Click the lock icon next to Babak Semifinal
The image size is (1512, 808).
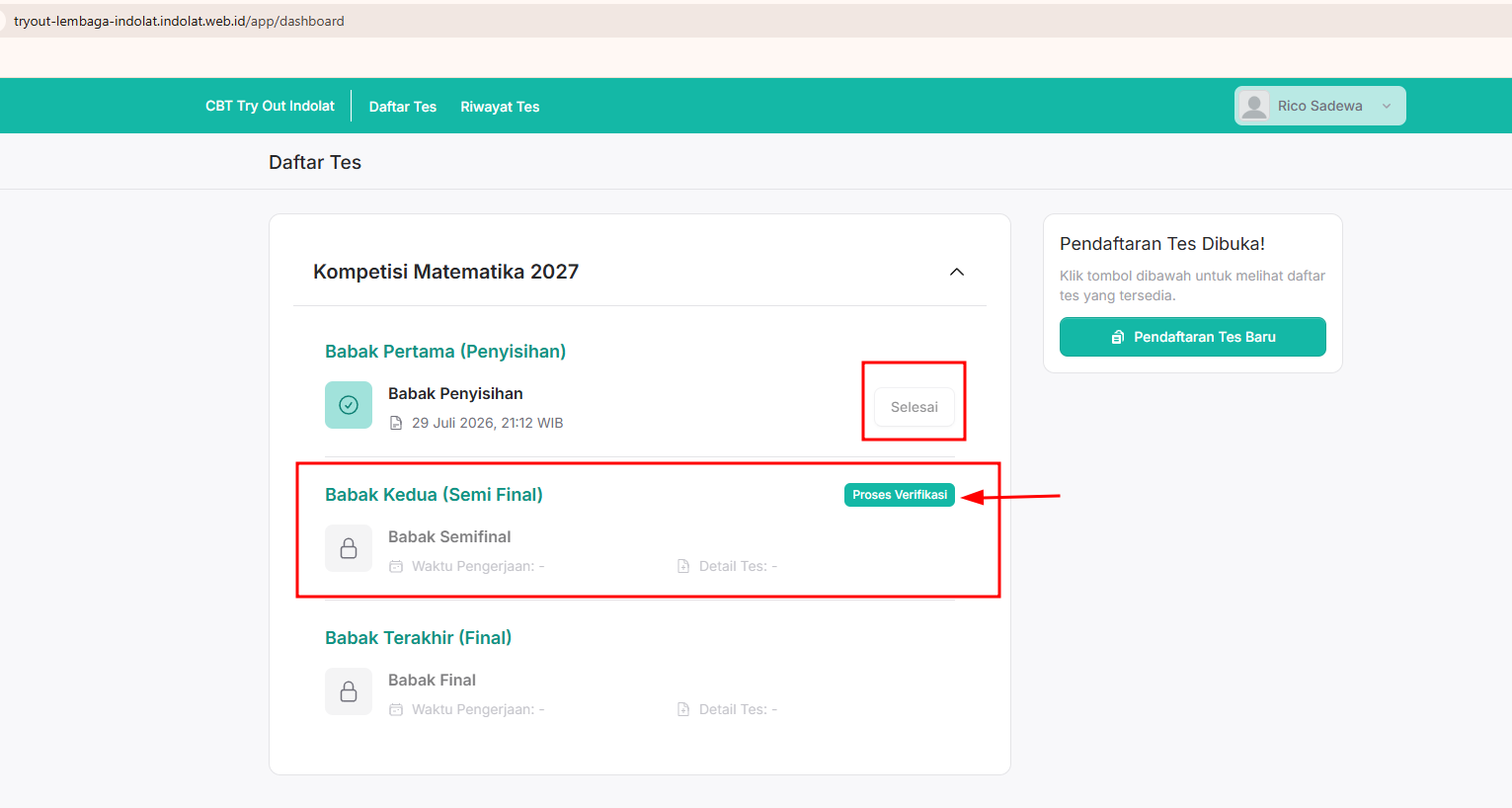coord(349,548)
